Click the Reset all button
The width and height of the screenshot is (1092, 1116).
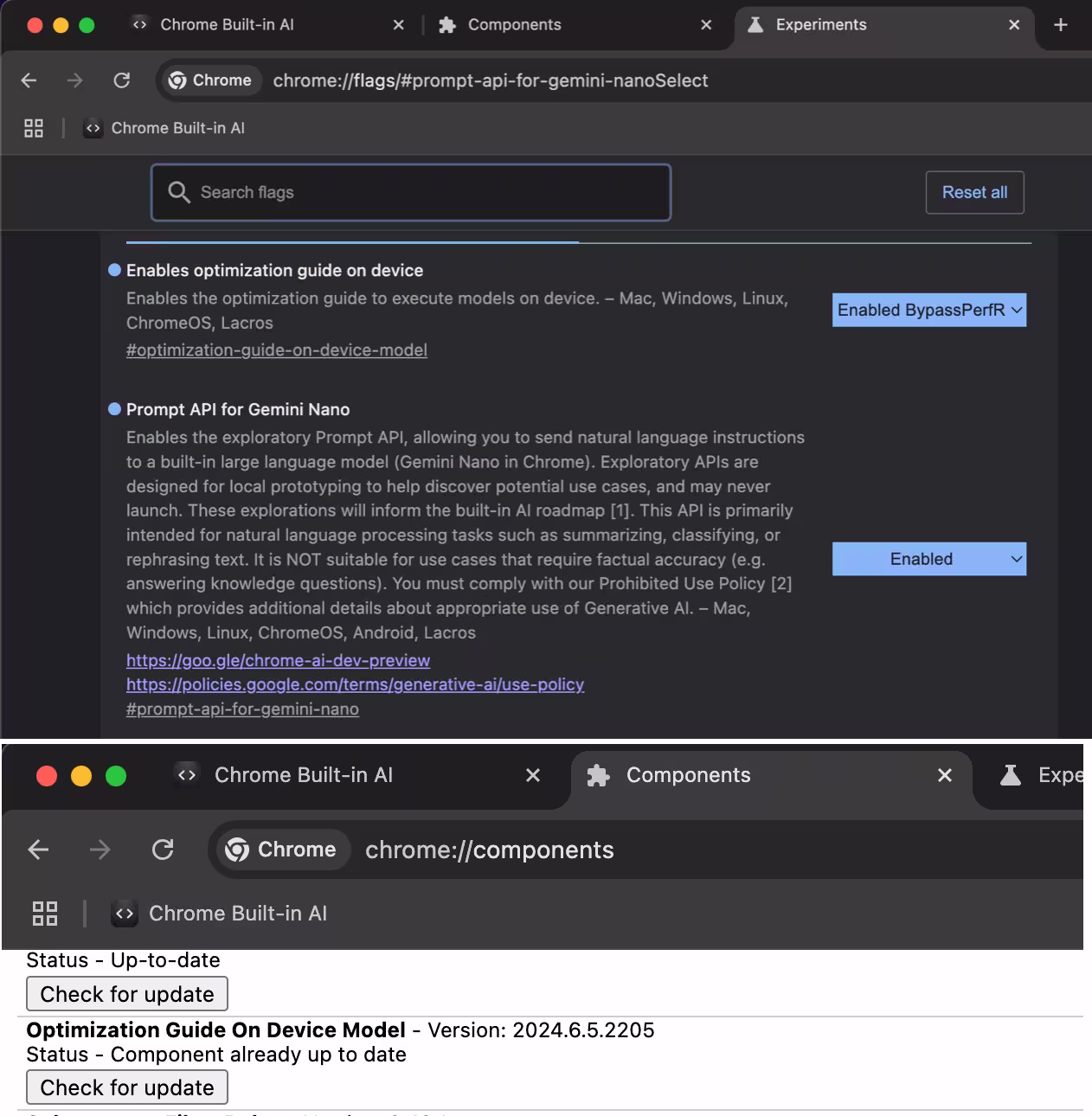(x=974, y=192)
